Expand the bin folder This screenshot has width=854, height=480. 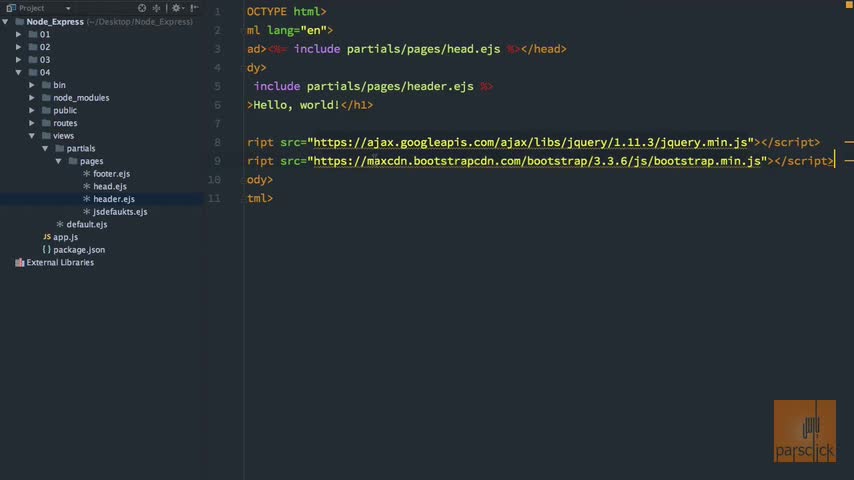32,85
